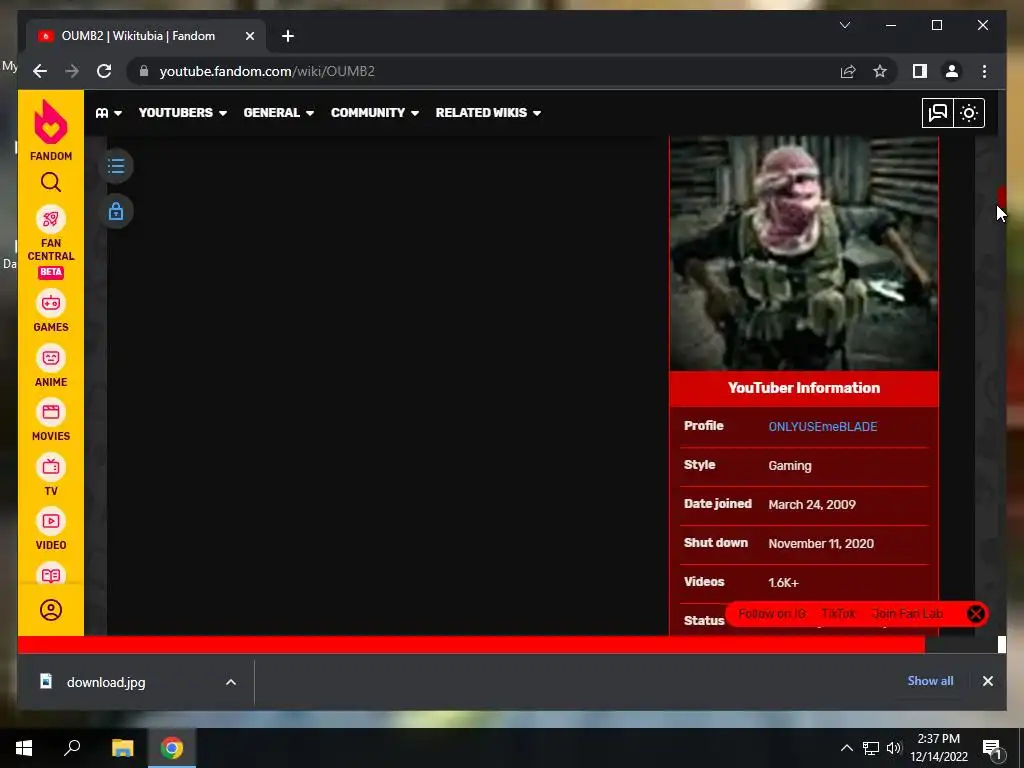Select the 'March 24, 2009' date joined value
Image resolution: width=1024 pixels, height=768 pixels.
(812, 505)
